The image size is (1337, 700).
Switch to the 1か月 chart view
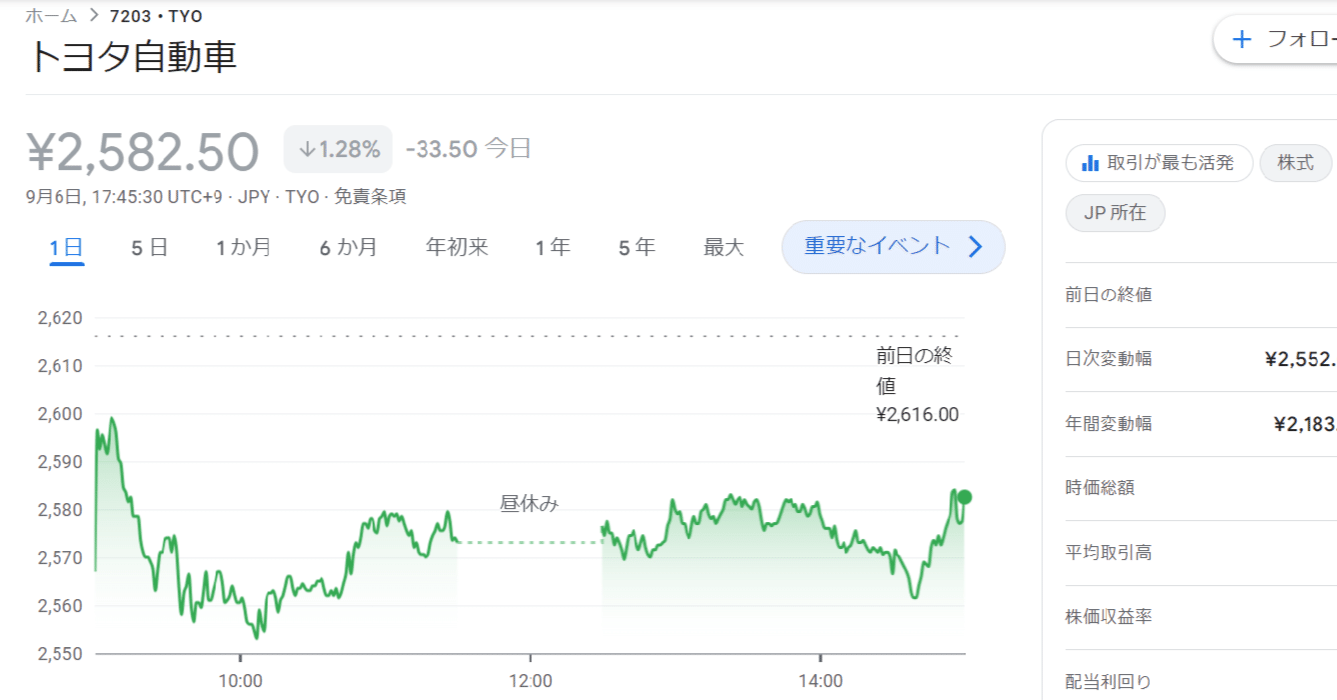pos(243,247)
